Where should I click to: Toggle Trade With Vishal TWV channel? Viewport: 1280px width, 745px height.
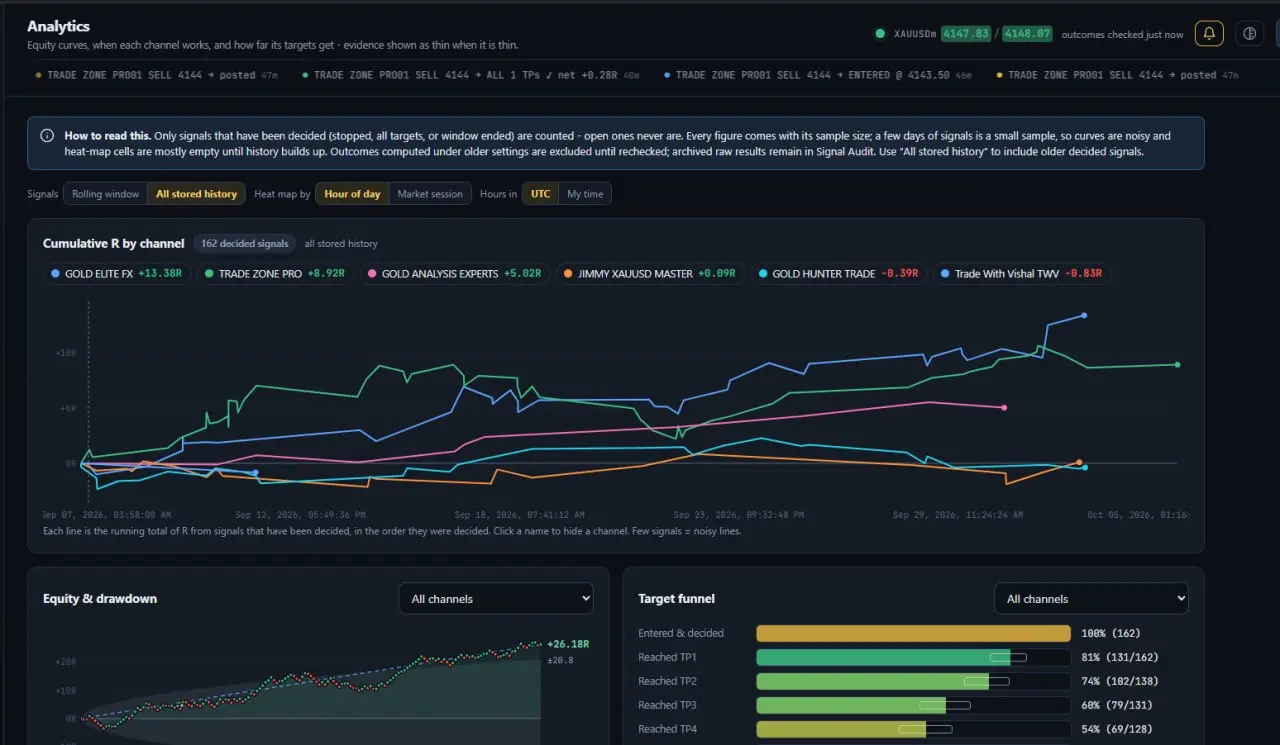pos(1020,273)
